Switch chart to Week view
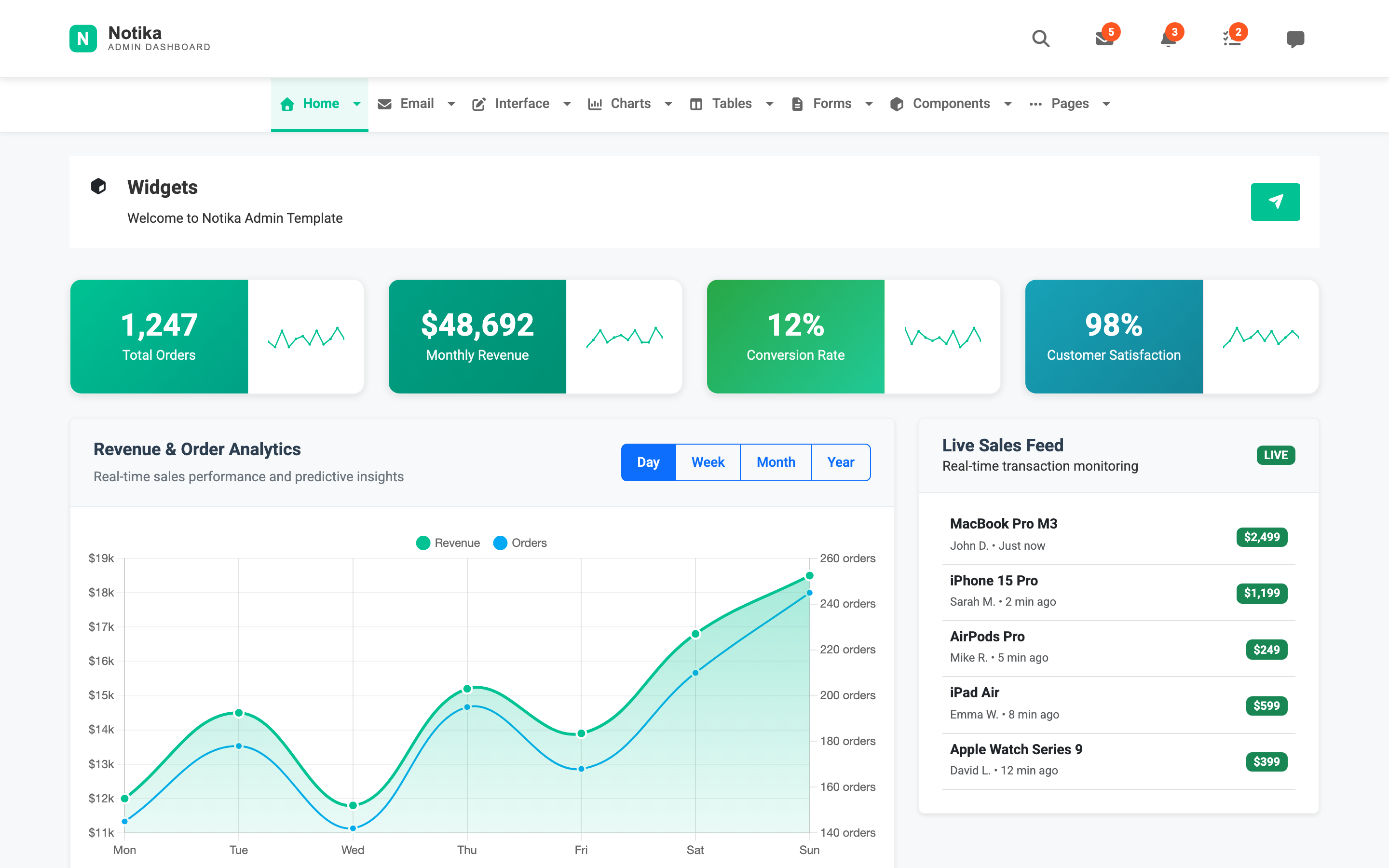 708,462
